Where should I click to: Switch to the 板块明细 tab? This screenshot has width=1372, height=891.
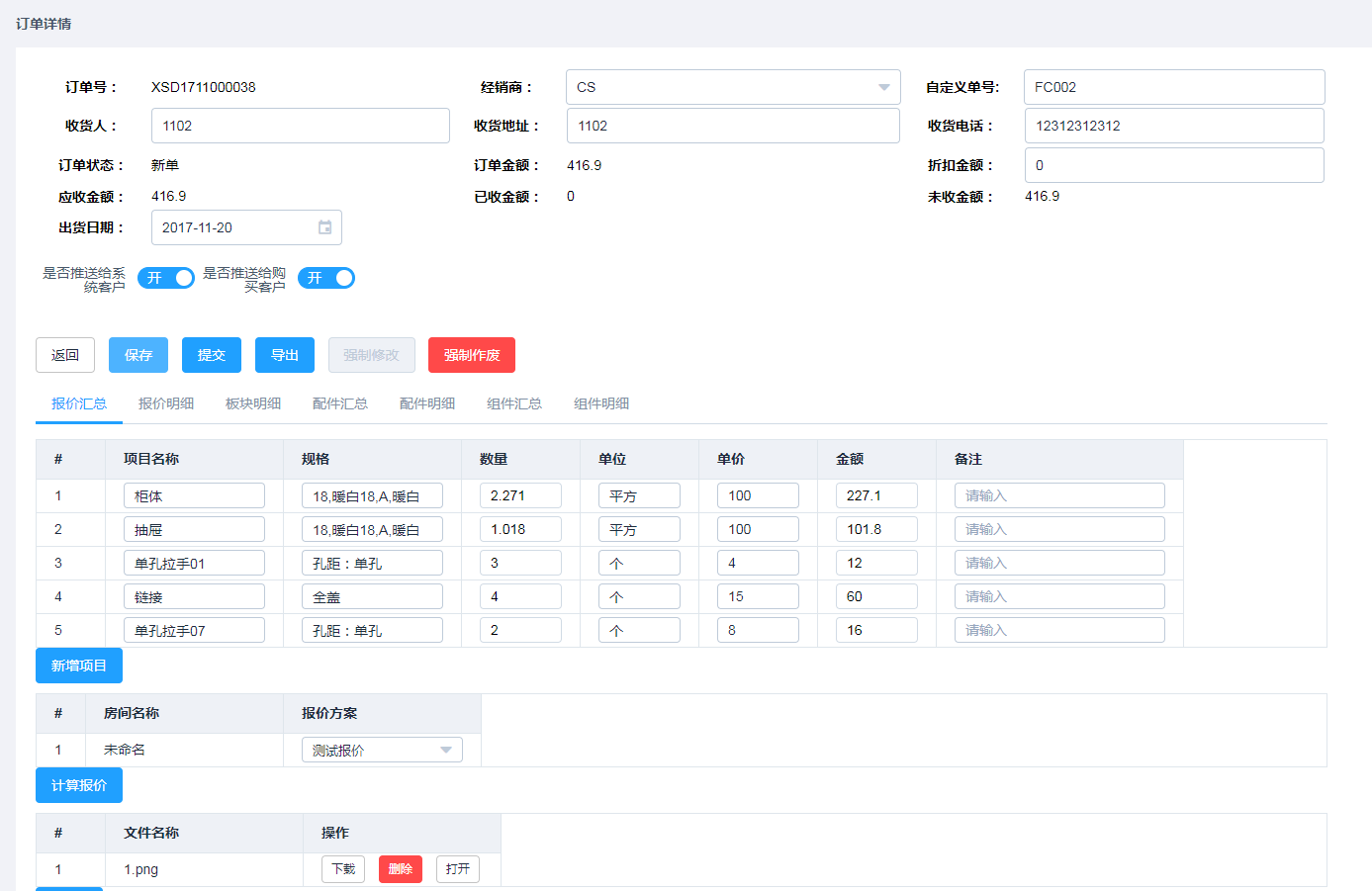[x=253, y=403]
